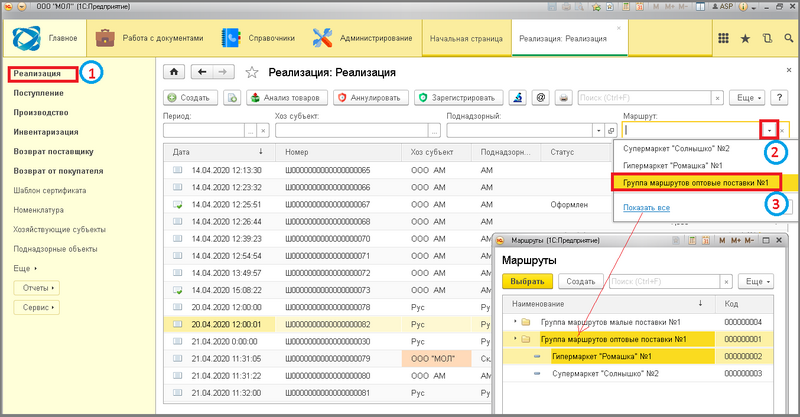The width and height of the screenshot is (800, 417).
Task: Open Производство in the left menu
Action: (x=41, y=112)
